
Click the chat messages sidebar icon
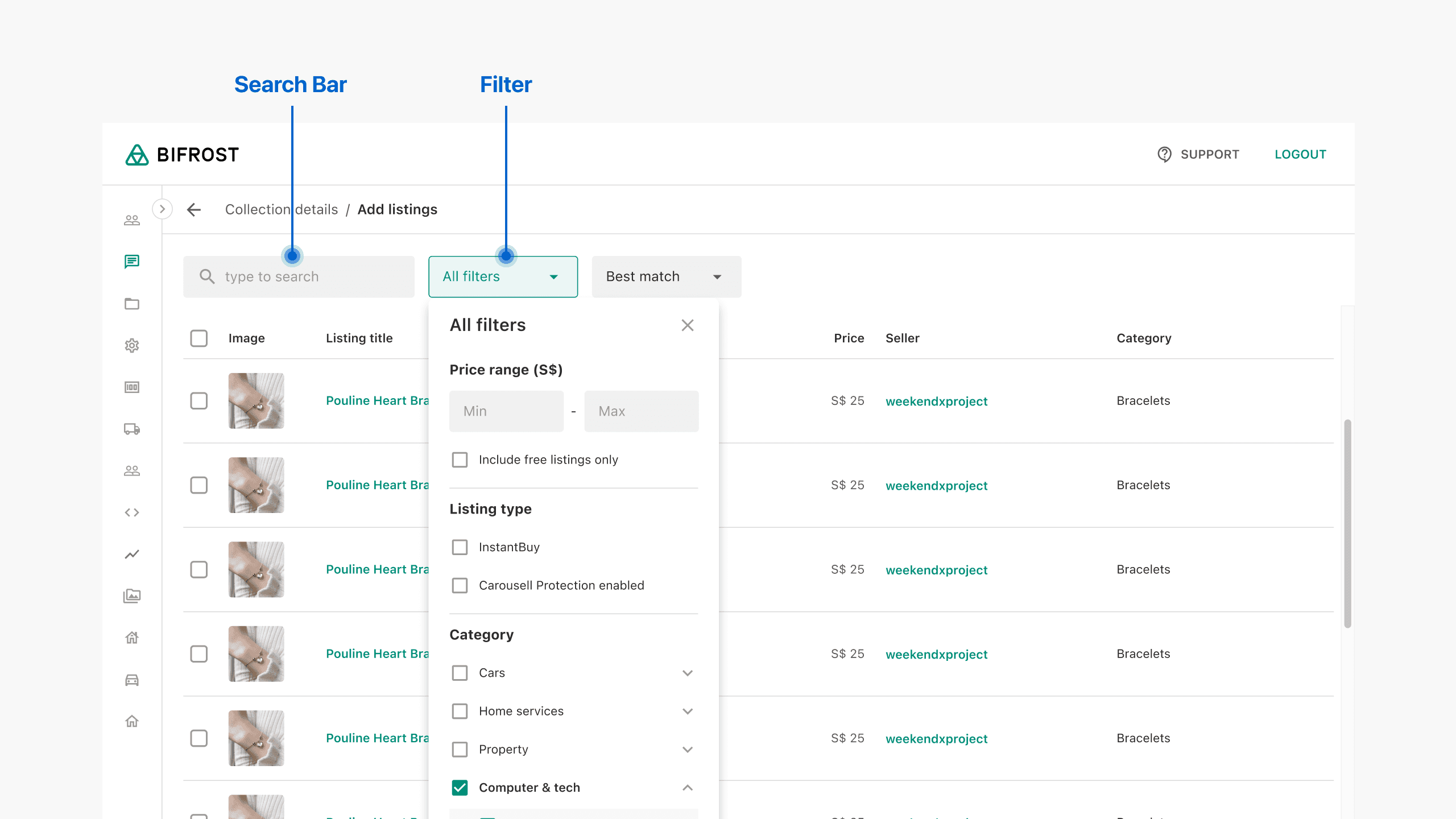132,262
